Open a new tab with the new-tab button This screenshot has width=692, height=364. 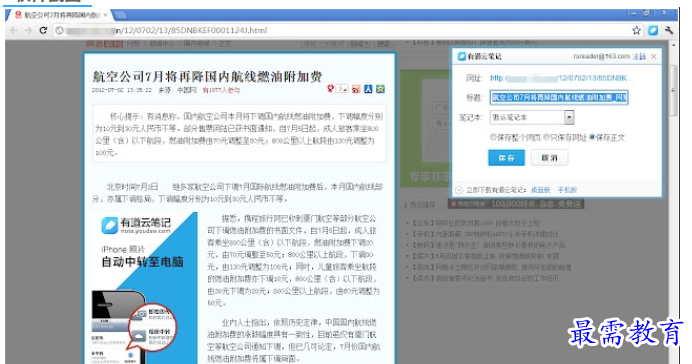[120, 15]
